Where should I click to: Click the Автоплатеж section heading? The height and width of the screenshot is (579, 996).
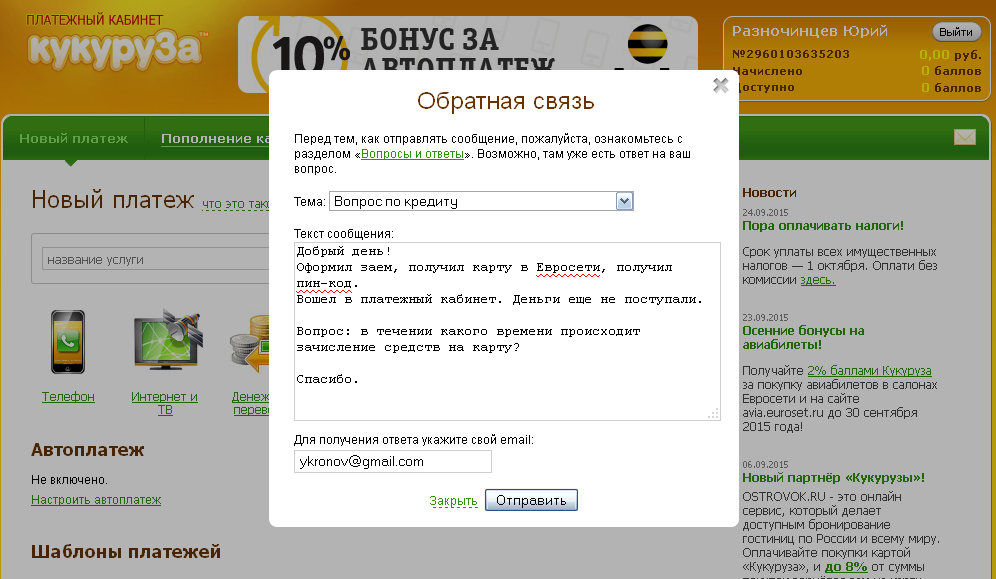(88, 450)
